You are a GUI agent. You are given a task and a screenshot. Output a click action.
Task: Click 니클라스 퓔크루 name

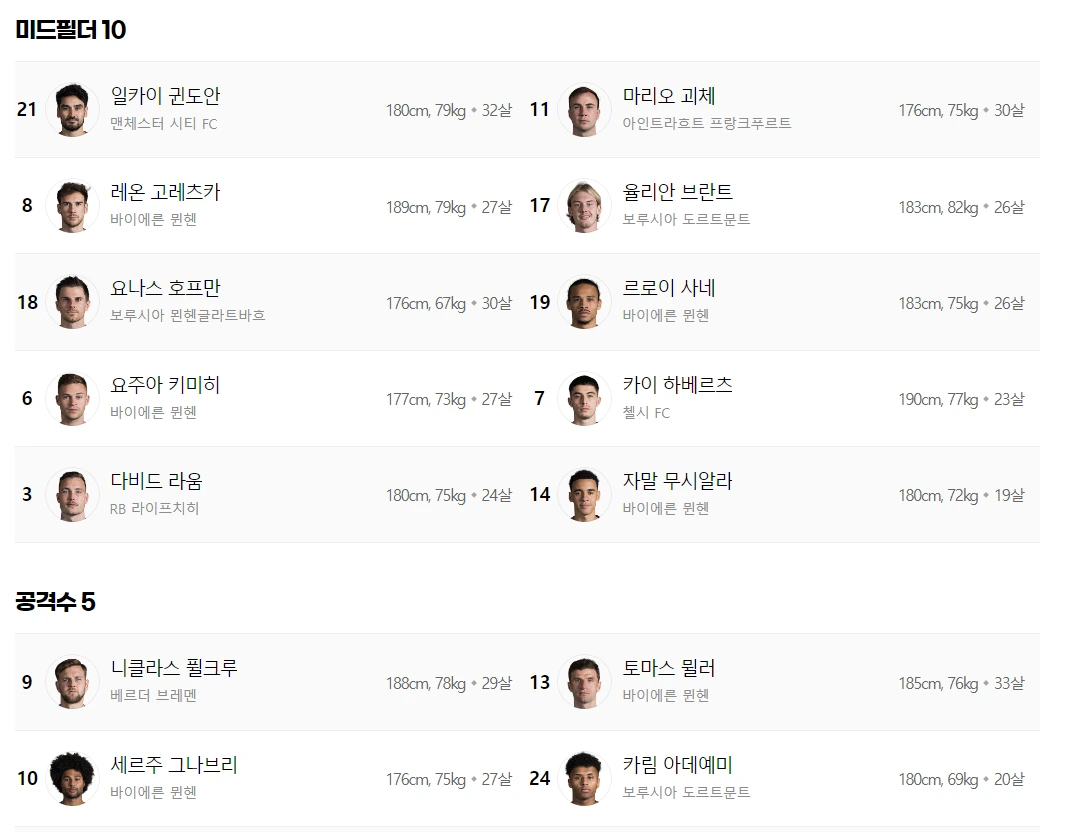(x=174, y=668)
